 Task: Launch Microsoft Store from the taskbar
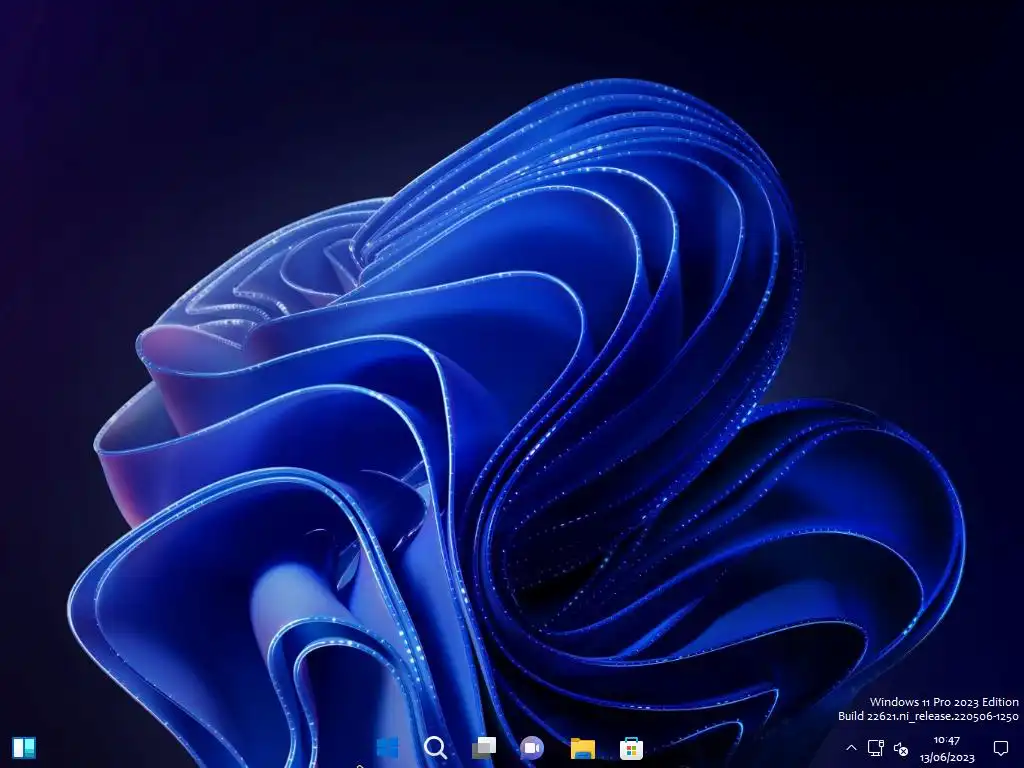click(632, 748)
